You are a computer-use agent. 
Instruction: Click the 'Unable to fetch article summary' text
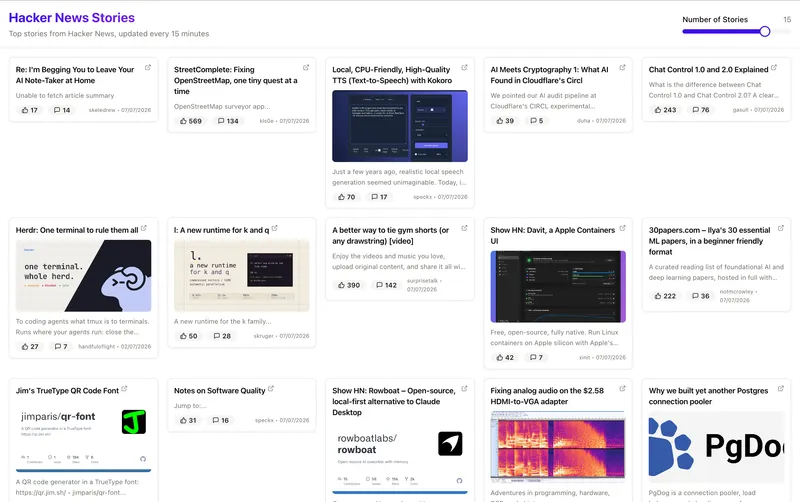click(x=65, y=95)
